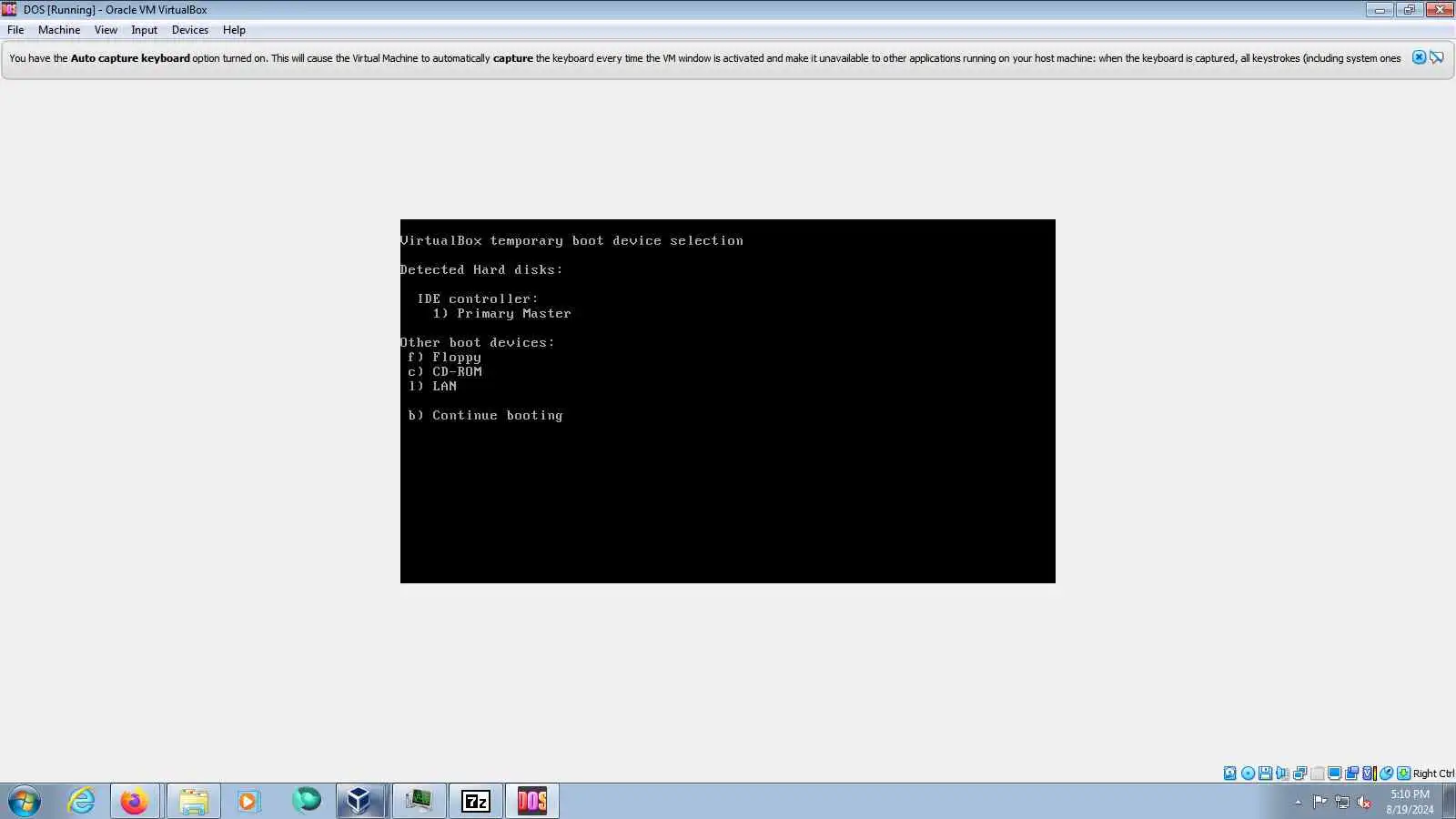This screenshot has width=1456, height=819.
Task: Open Windows Explorer folder on taskbar
Action: (x=193, y=801)
